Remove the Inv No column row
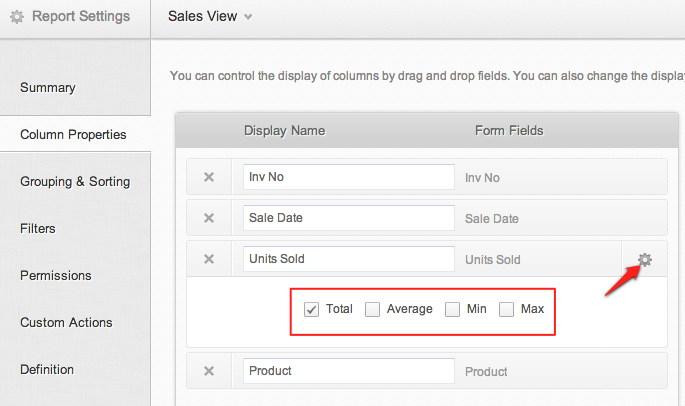 209,177
